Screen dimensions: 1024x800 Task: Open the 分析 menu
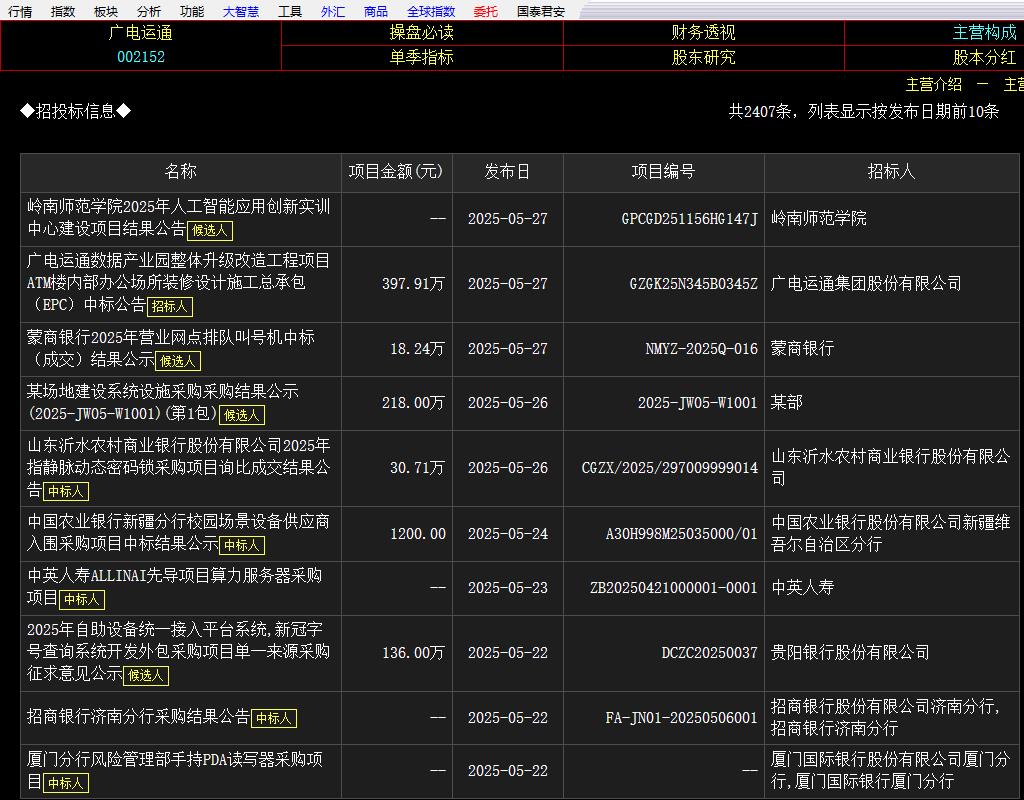[x=149, y=11]
